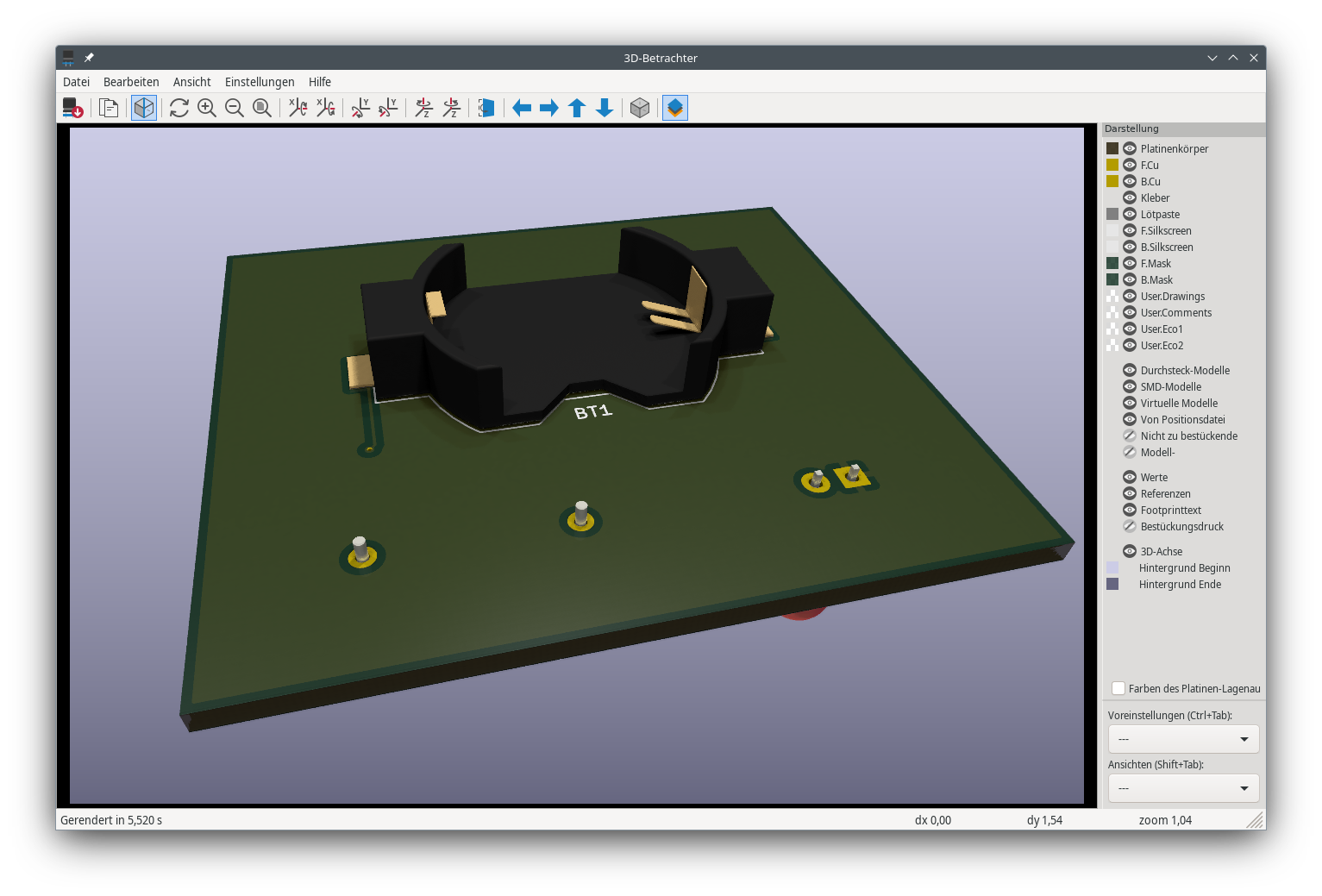Select the zoom to fit icon

tap(261, 108)
